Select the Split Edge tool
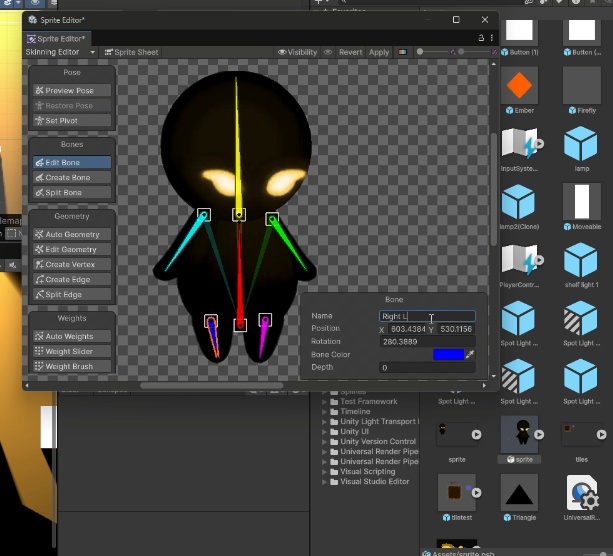The width and height of the screenshot is (613, 556). click(72, 294)
